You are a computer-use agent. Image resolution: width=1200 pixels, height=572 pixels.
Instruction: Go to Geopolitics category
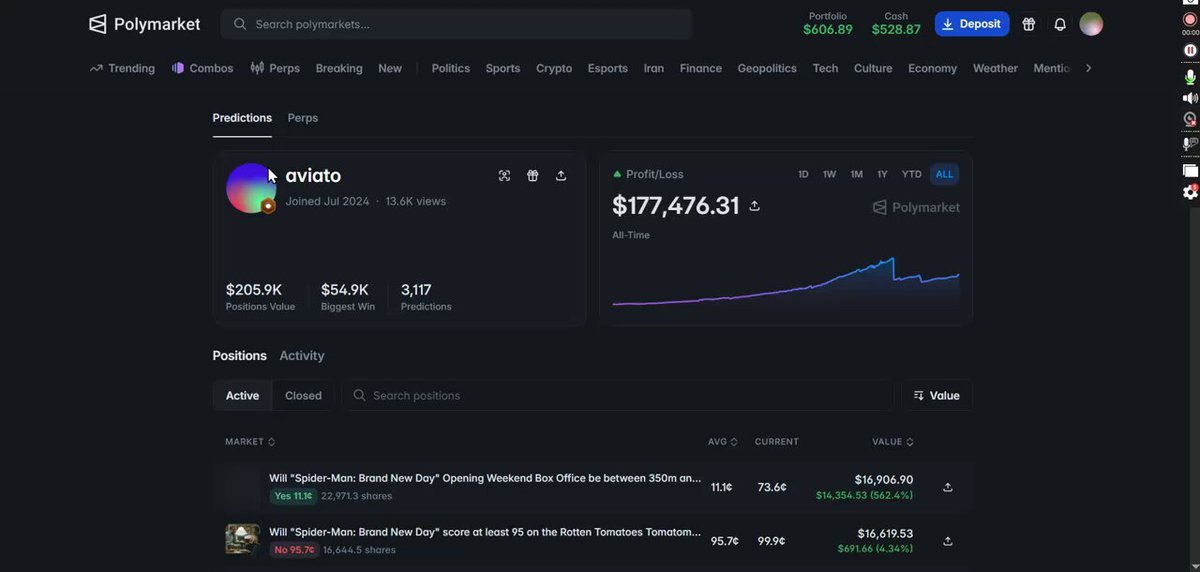click(767, 68)
